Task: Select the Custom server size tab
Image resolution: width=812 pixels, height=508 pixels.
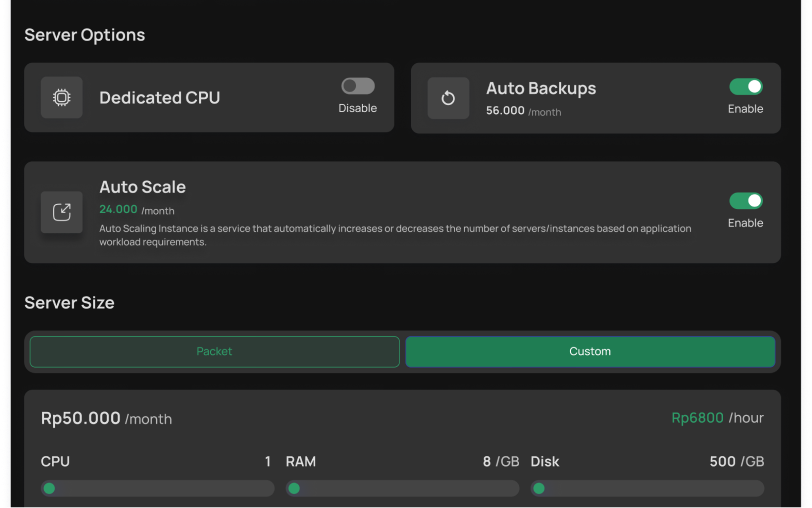Action: click(590, 352)
